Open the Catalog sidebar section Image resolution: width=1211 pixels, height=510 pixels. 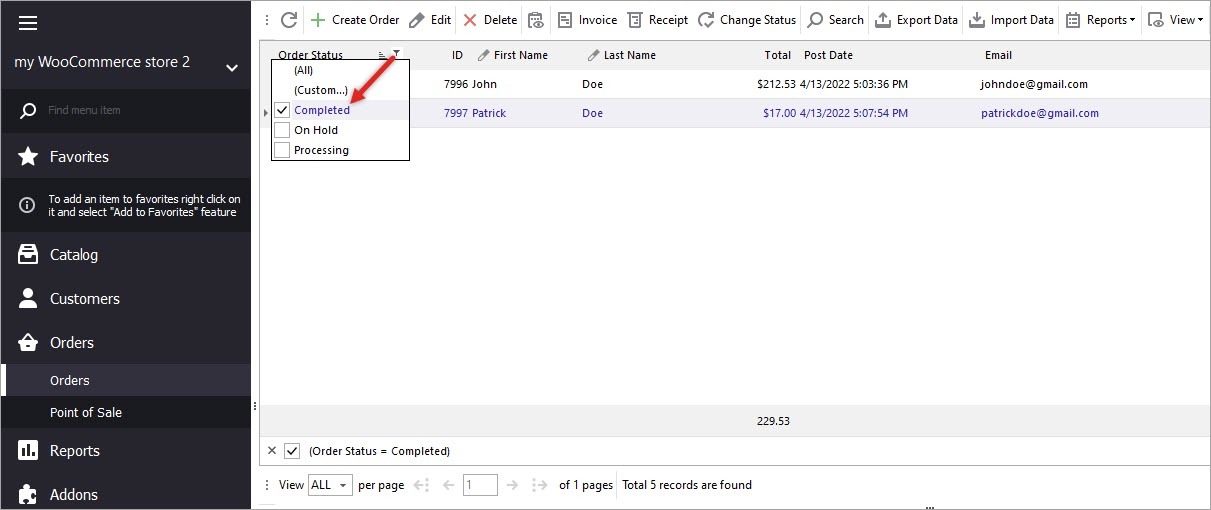click(74, 255)
